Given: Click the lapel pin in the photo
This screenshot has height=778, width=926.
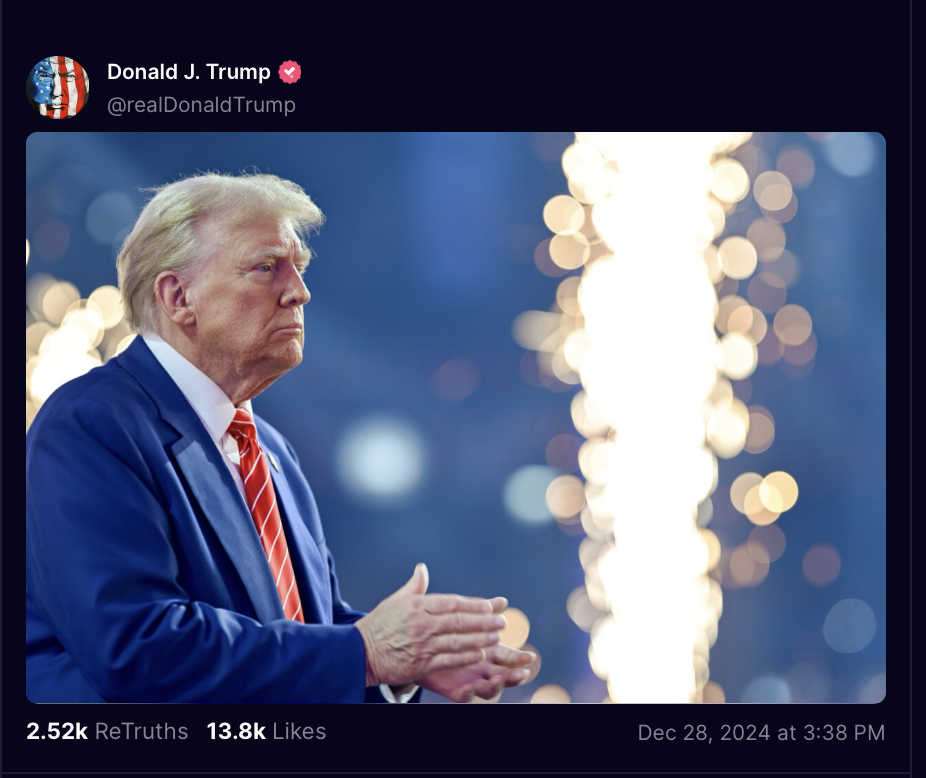Looking at the screenshot, I should point(273,461).
